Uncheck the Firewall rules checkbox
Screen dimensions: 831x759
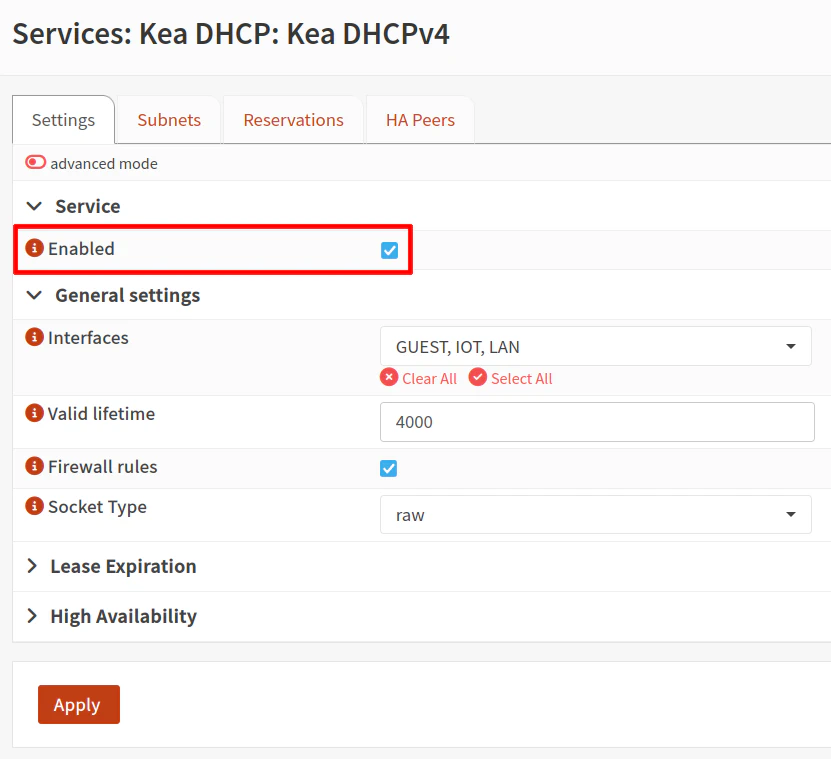click(388, 468)
